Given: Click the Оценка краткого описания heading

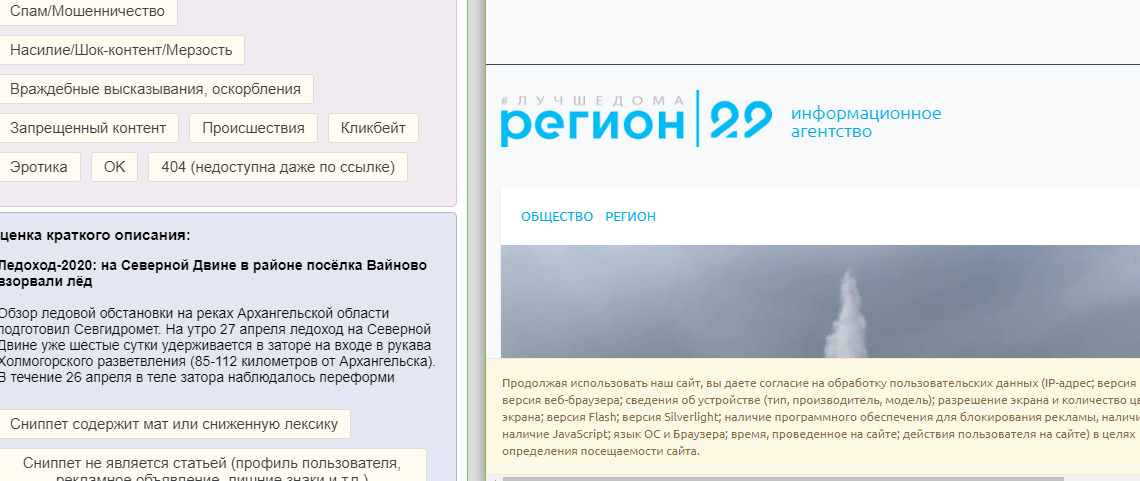Looking at the screenshot, I should [95, 235].
